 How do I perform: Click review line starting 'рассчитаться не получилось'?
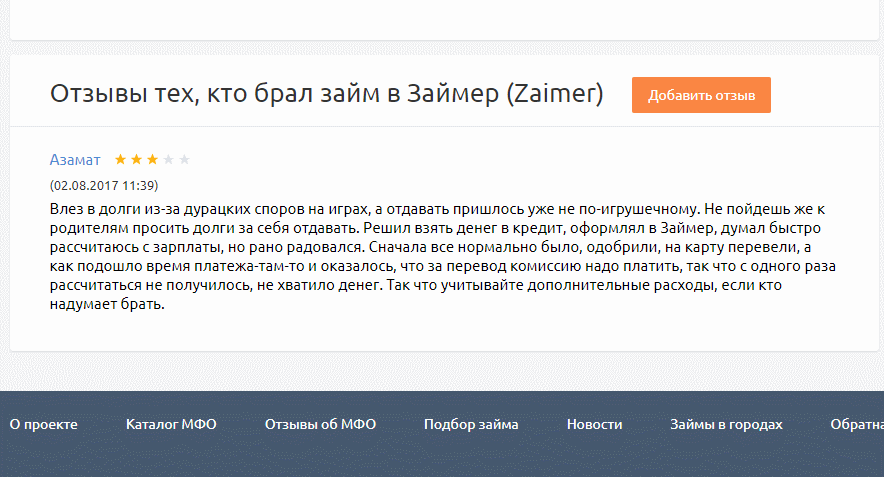click(x=416, y=285)
